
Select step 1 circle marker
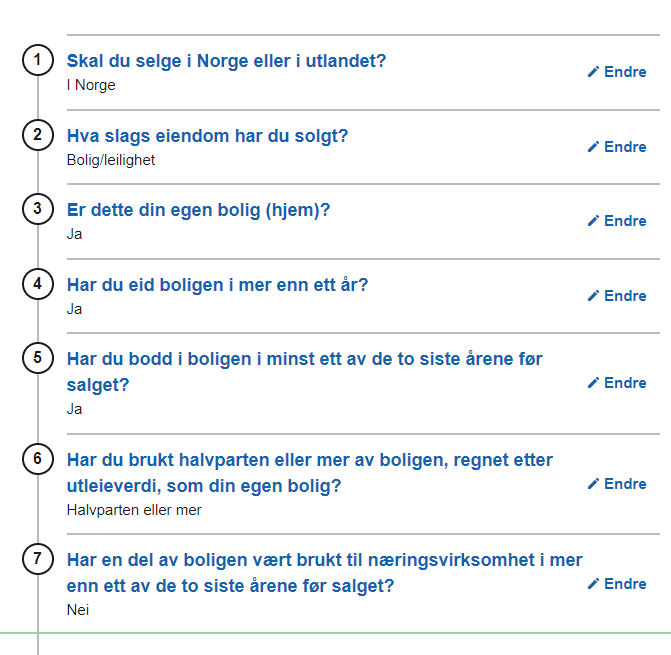(x=37, y=60)
